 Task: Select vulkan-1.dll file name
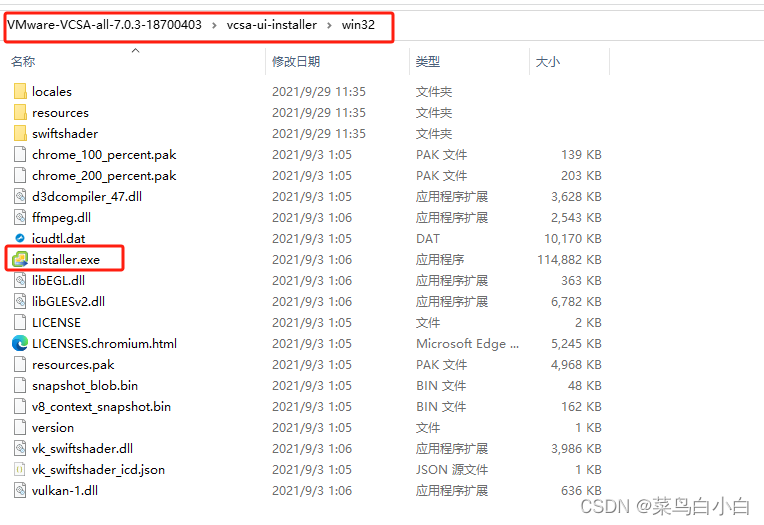click(x=65, y=490)
